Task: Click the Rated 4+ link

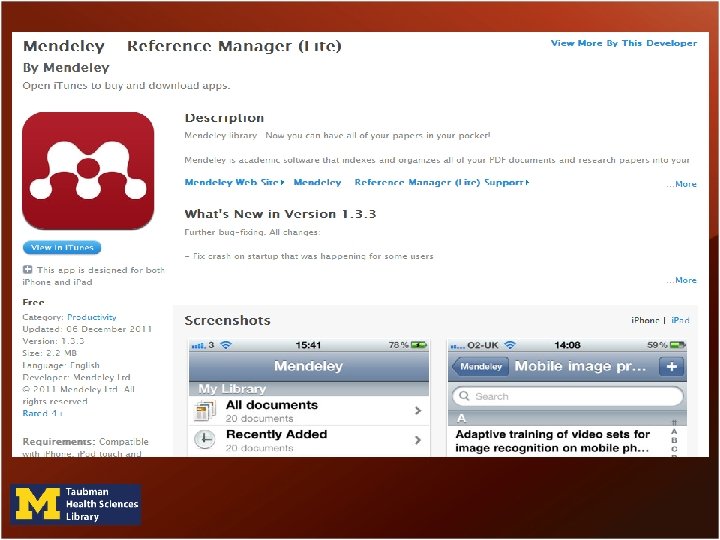Action: click(42, 413)
